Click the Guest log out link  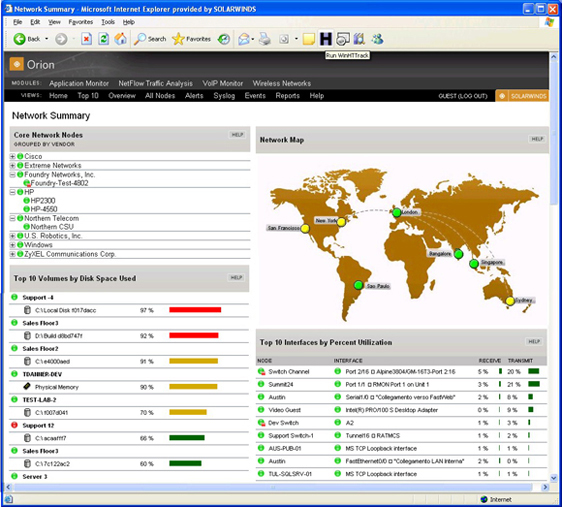463,96
